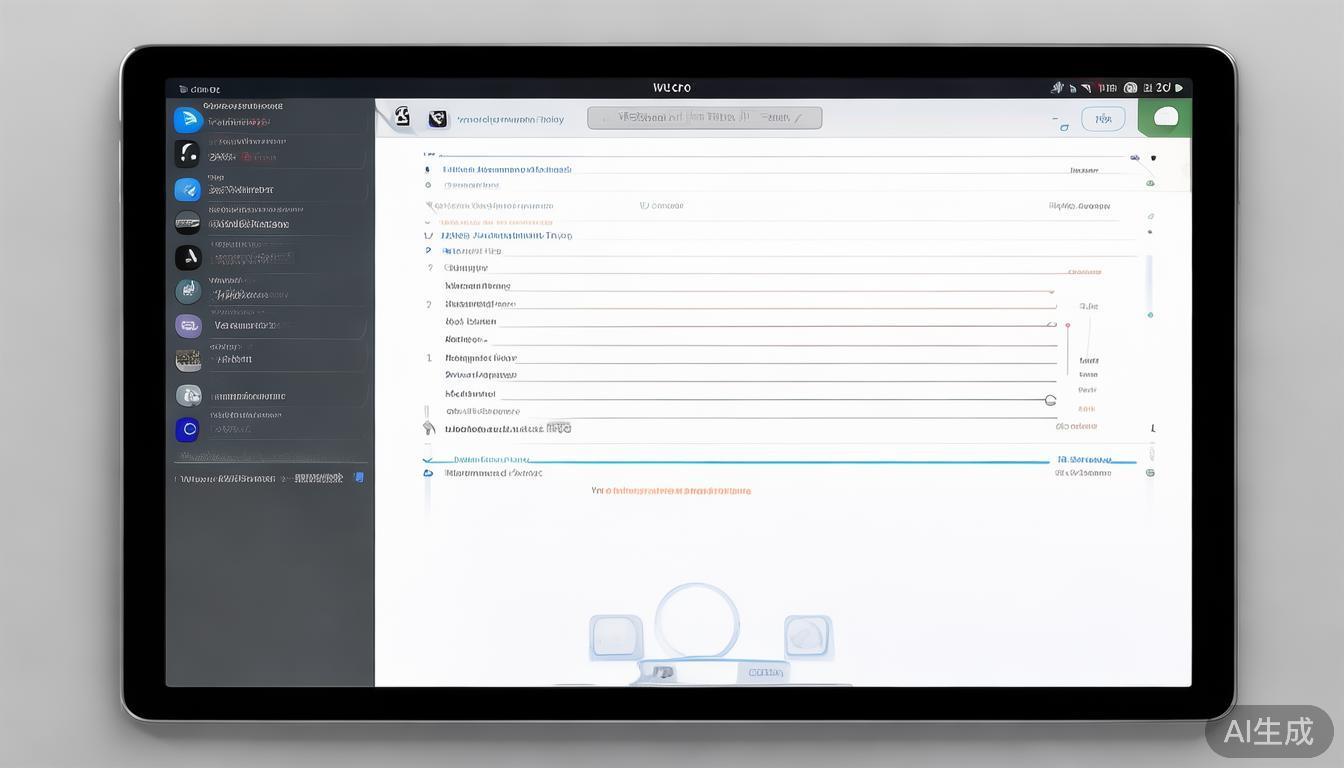Viewport: 1344px width, 768px height.
Task: Click the gray search field in the toolbar
Action: click(704, 118)
